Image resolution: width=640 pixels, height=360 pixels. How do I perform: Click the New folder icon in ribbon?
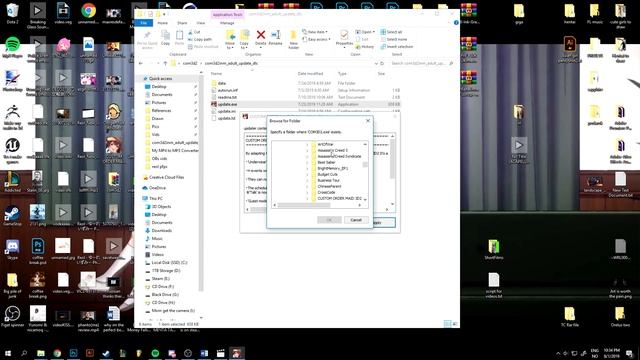click(293, 35)
